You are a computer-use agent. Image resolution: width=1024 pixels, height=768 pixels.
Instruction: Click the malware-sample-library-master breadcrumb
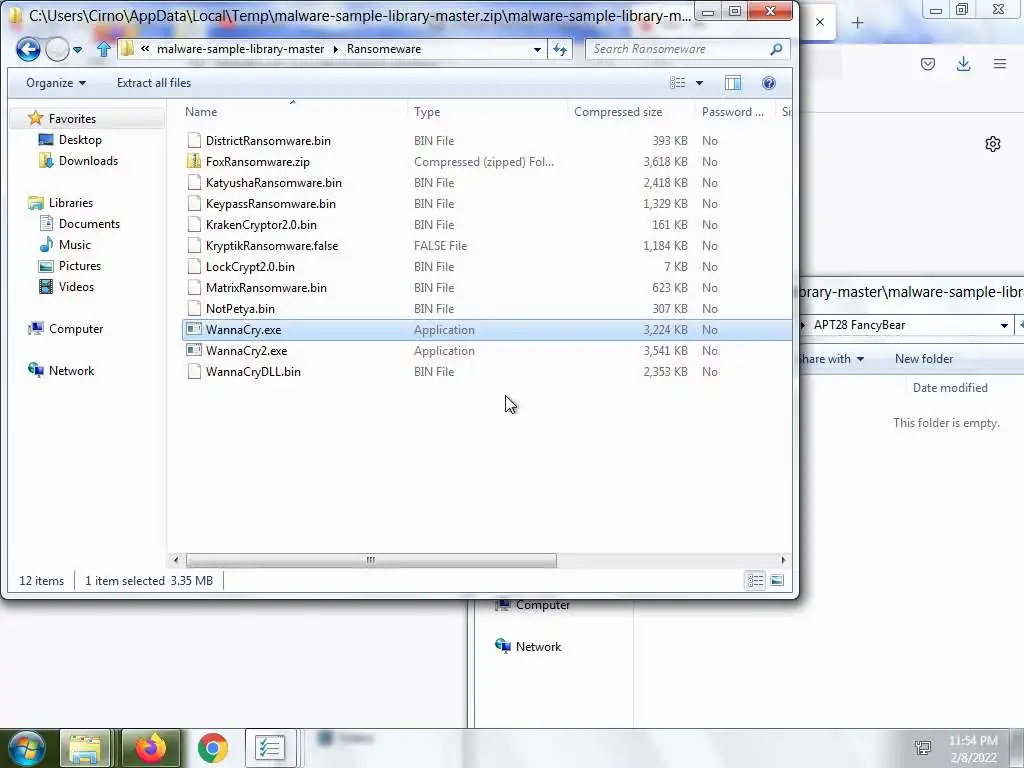tap(240, 49)
